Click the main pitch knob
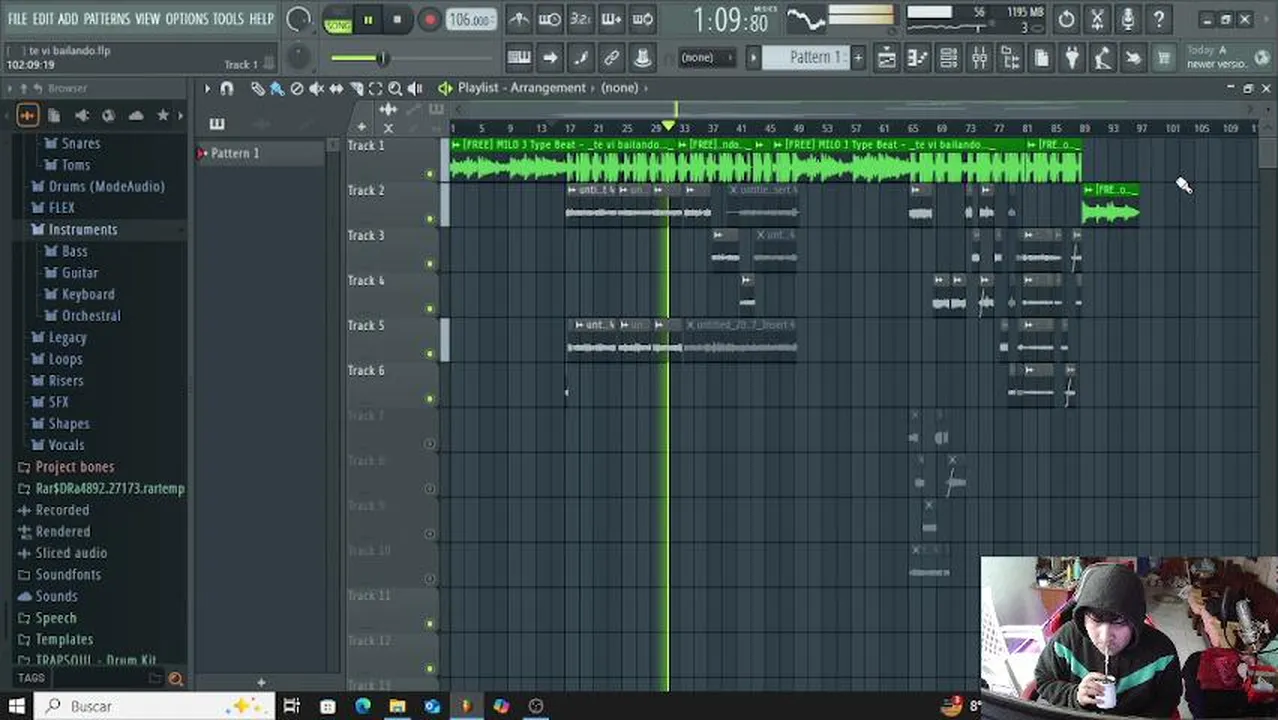Screen dimensions: 1278x720 (299, 58)
